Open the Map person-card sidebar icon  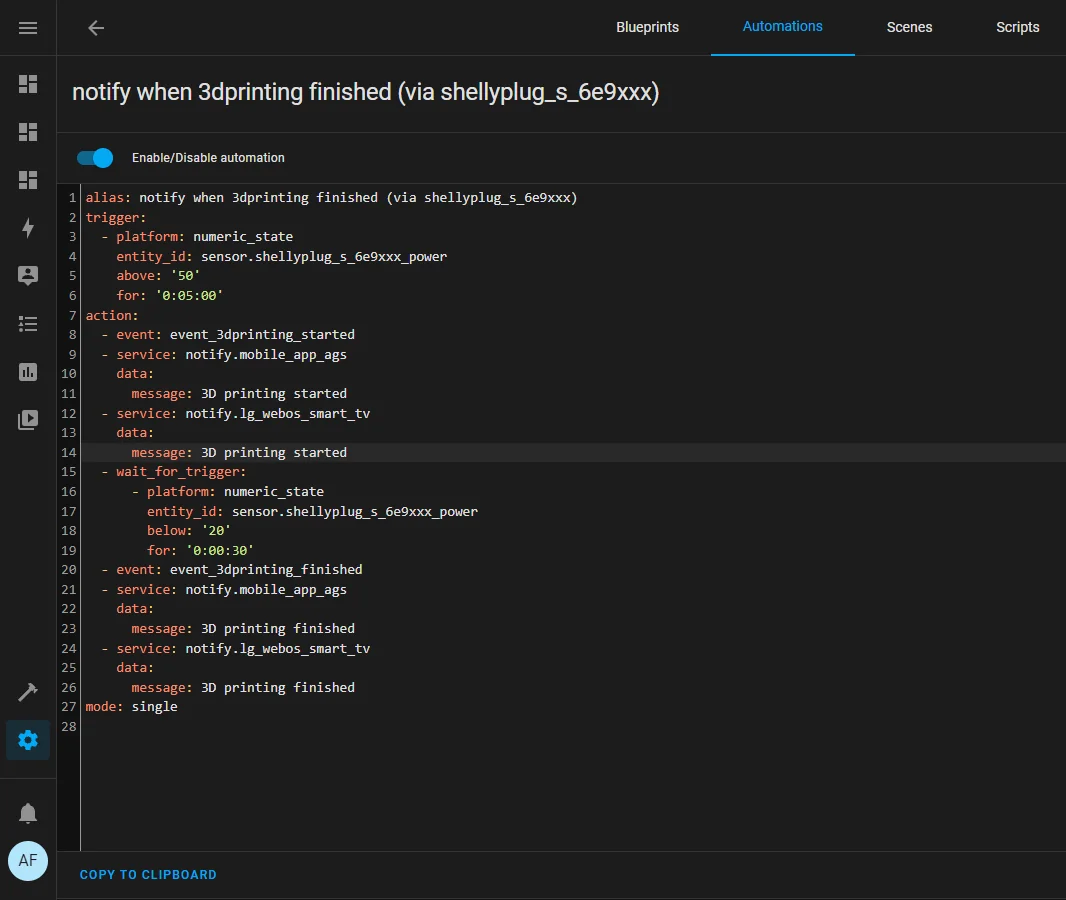click(28, 276)
